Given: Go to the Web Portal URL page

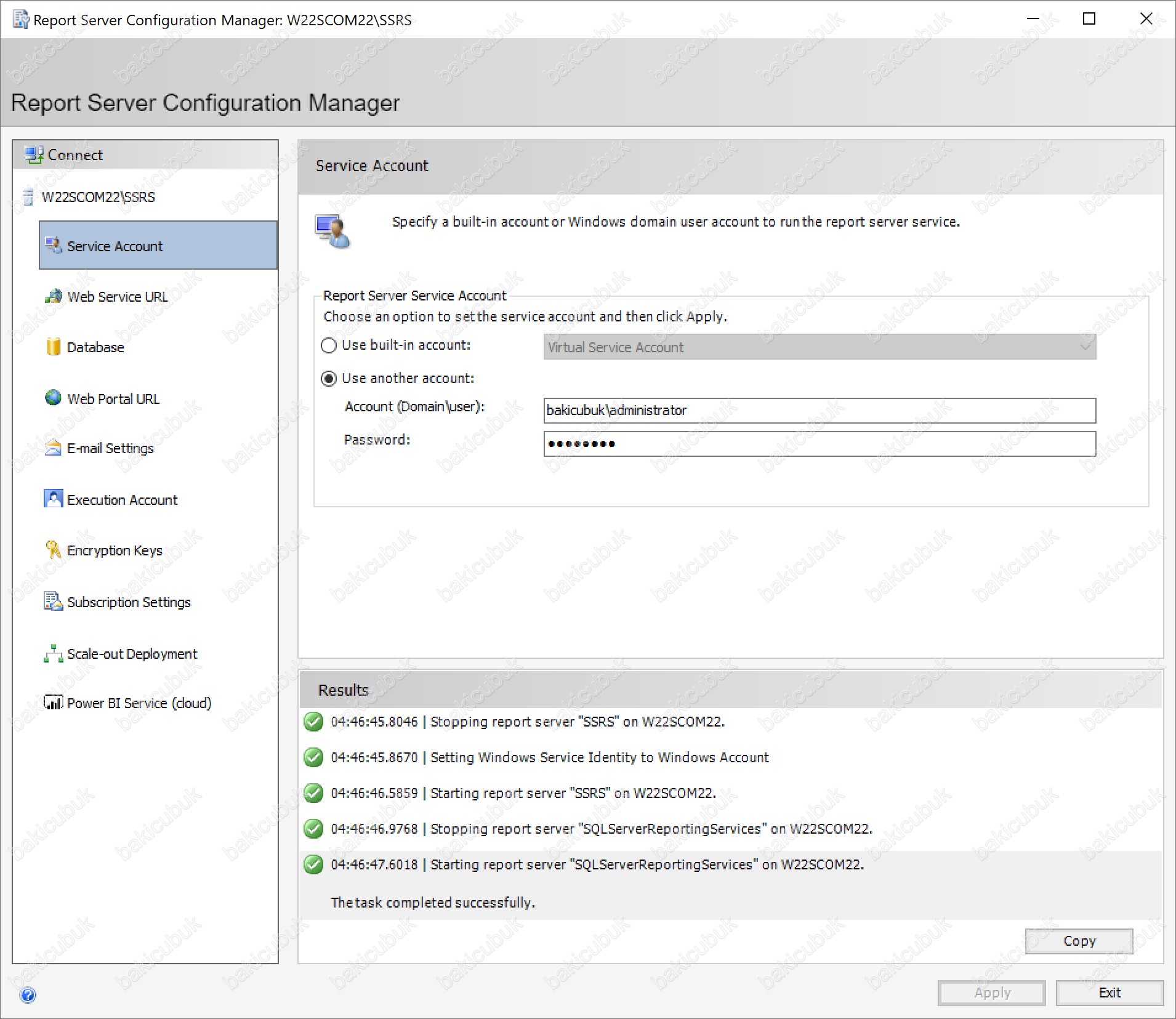Looking at the screenshot, I should (113, 399).
